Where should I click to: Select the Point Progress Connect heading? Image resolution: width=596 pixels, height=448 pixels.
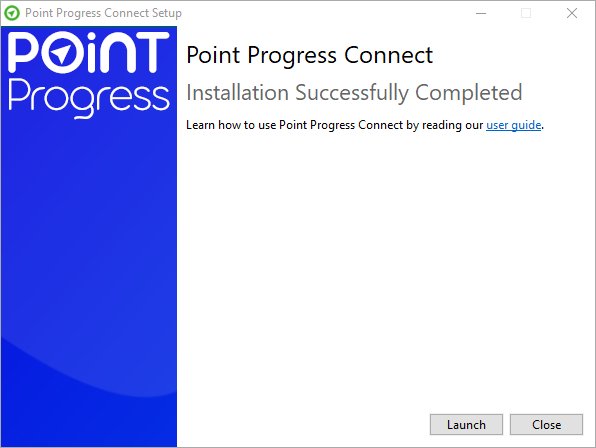point(309,56)
